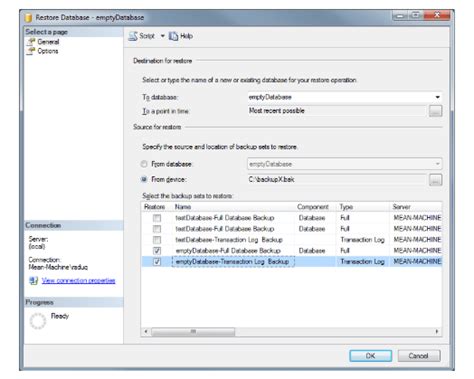Select emptyDatabase-Transaction Log Backup name cell
474x379 pixels.
(x=232, y=262)
